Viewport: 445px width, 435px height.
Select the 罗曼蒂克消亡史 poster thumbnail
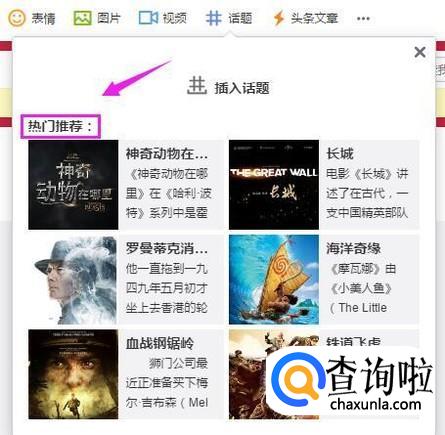click(x=73, y=280)
